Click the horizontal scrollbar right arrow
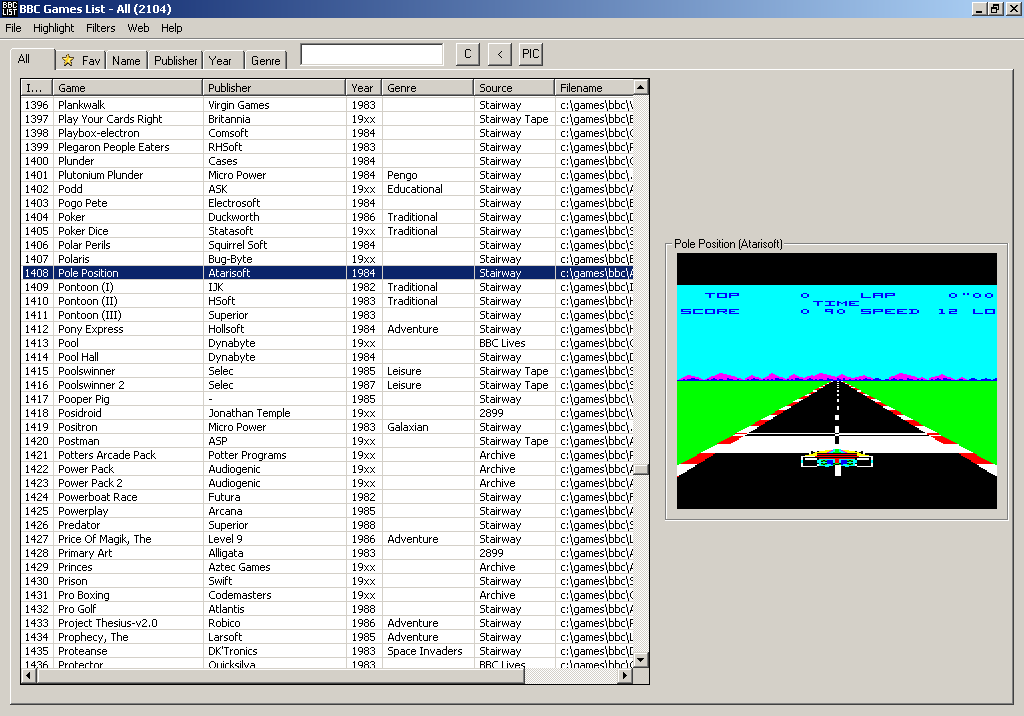The image size is (1024, 716). pos(626,675)
